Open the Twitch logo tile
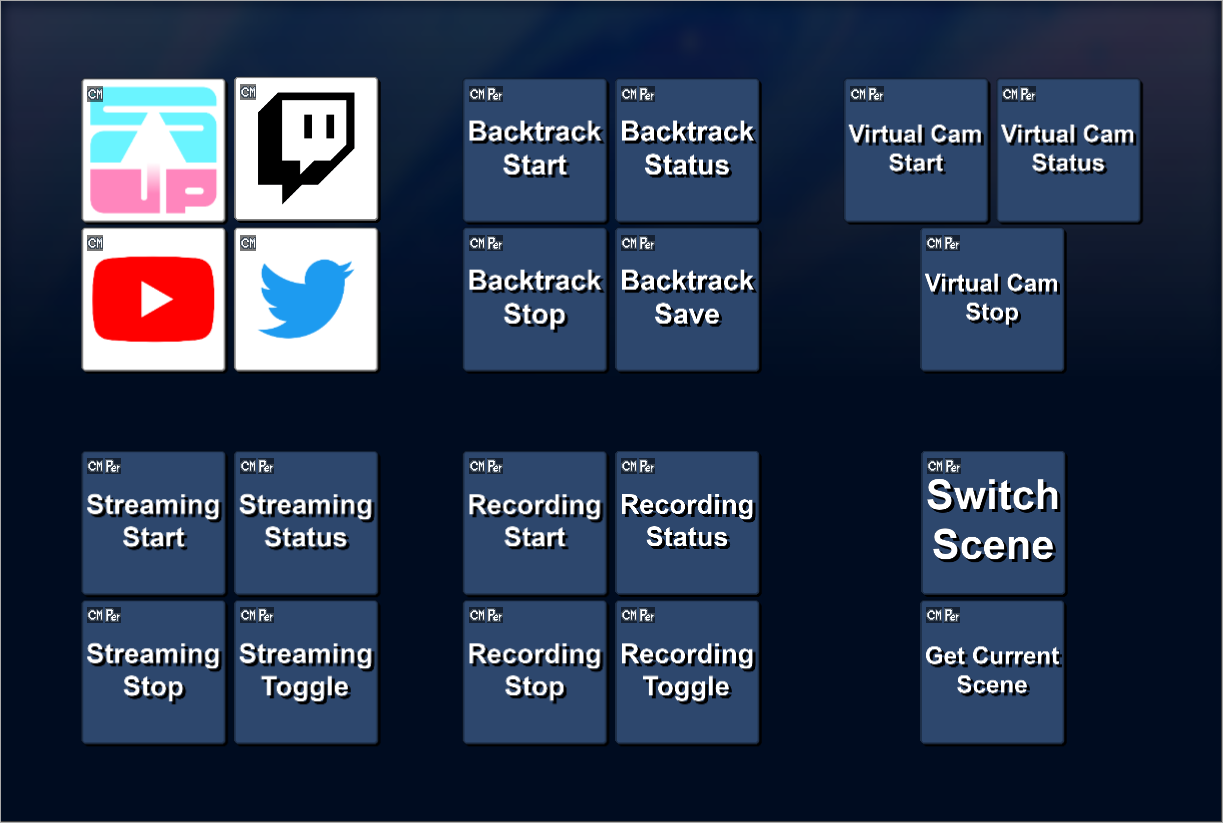 pos(306,149)
